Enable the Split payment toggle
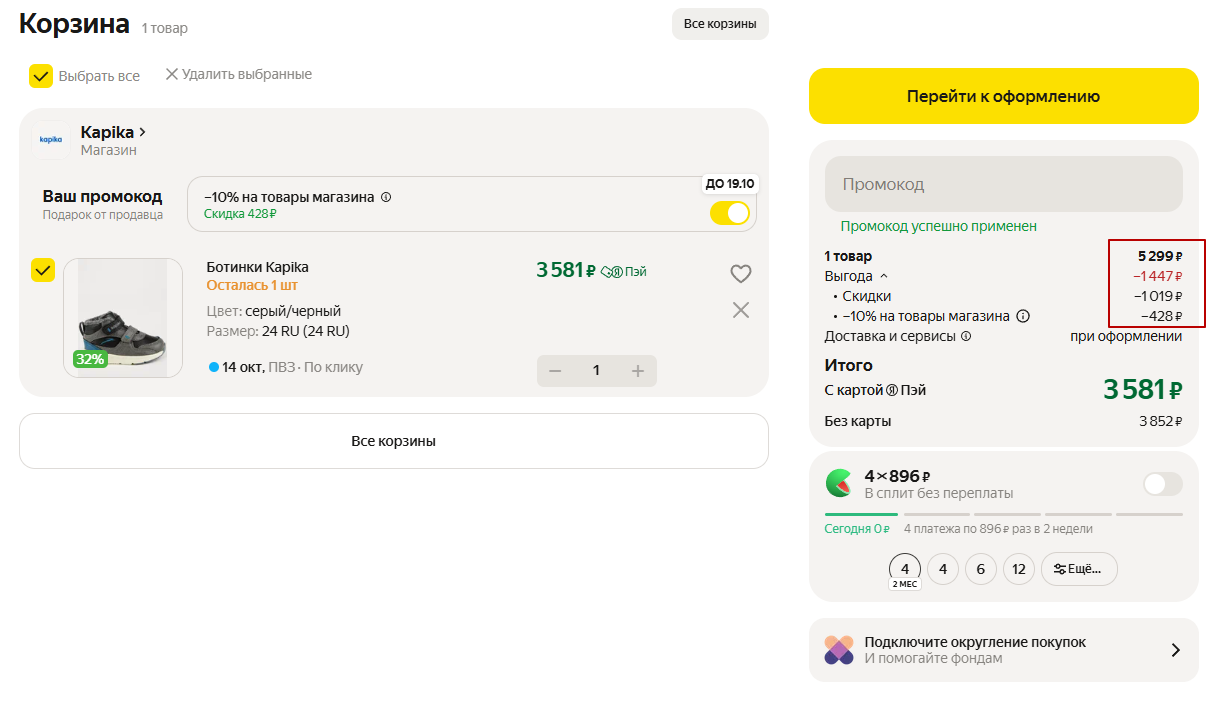Viewport: 1229px width, 711px height. point(1162,484)
